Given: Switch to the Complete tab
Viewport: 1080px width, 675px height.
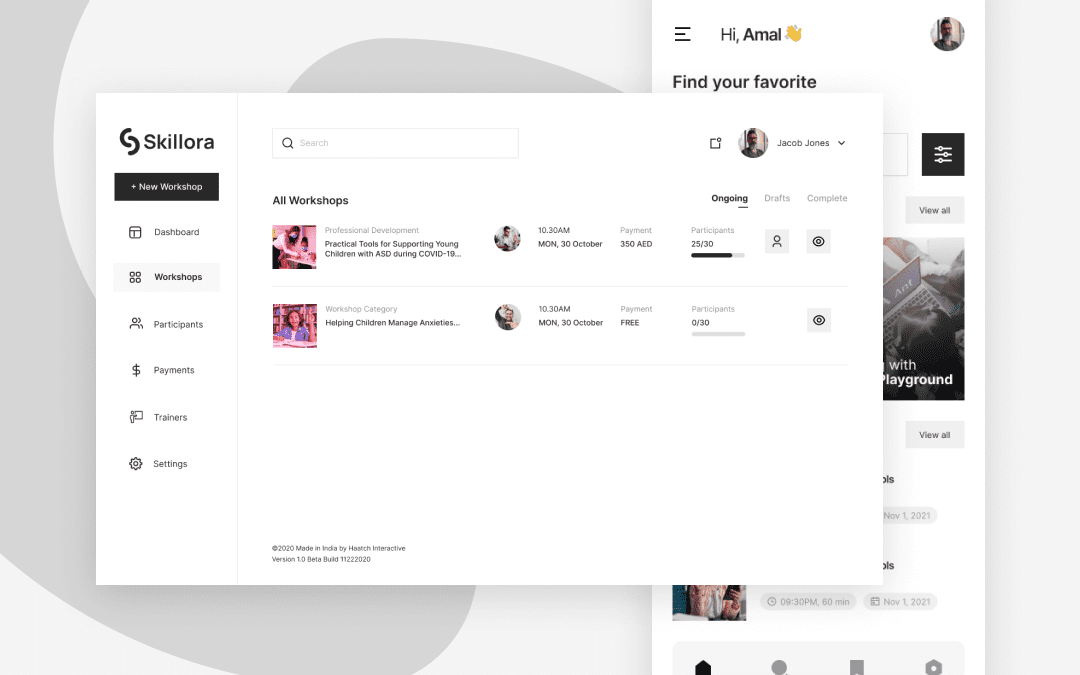Looking at the screenshot, I should [827, 198].
